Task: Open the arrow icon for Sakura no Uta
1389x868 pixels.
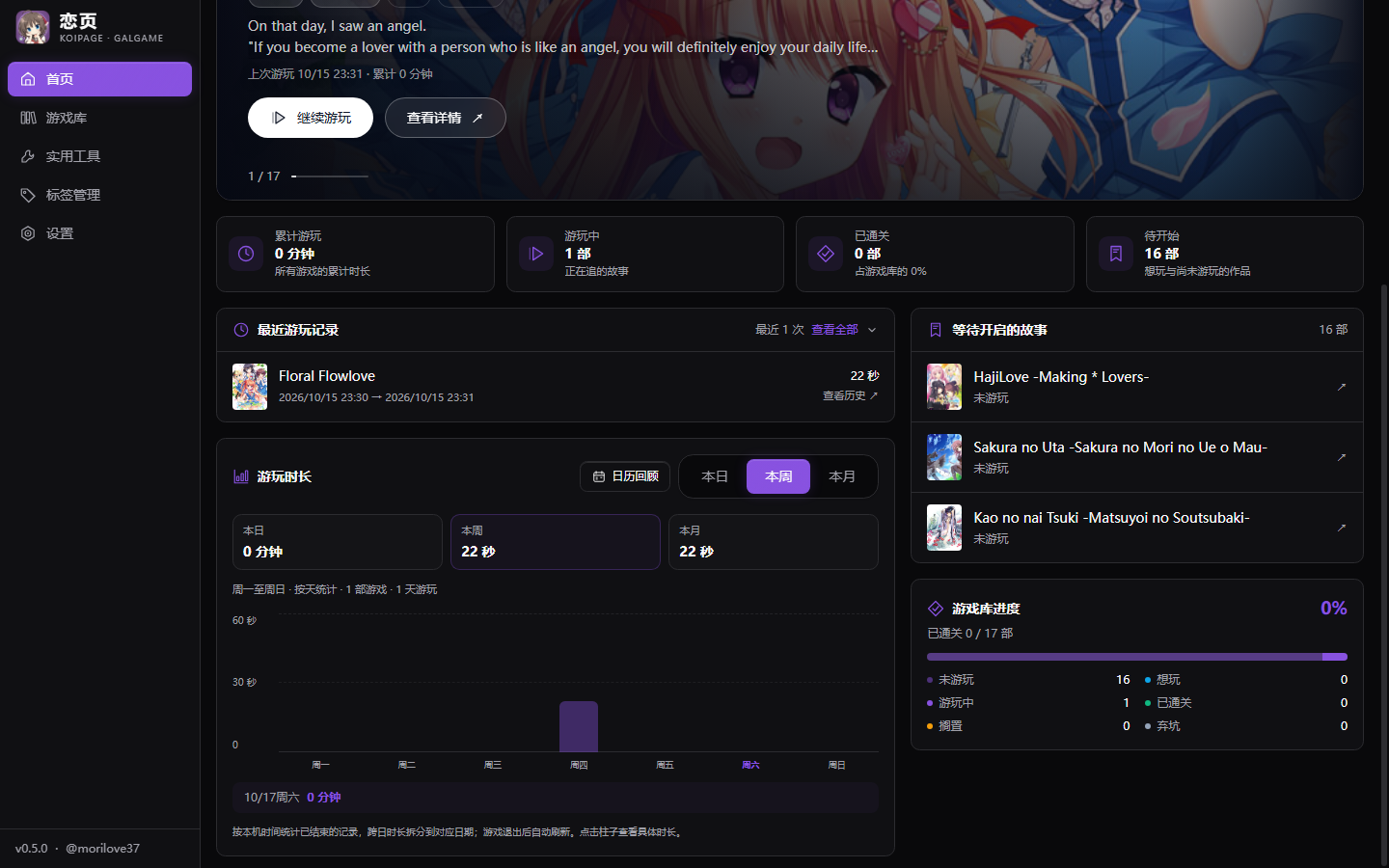Action: point(1341,457)
